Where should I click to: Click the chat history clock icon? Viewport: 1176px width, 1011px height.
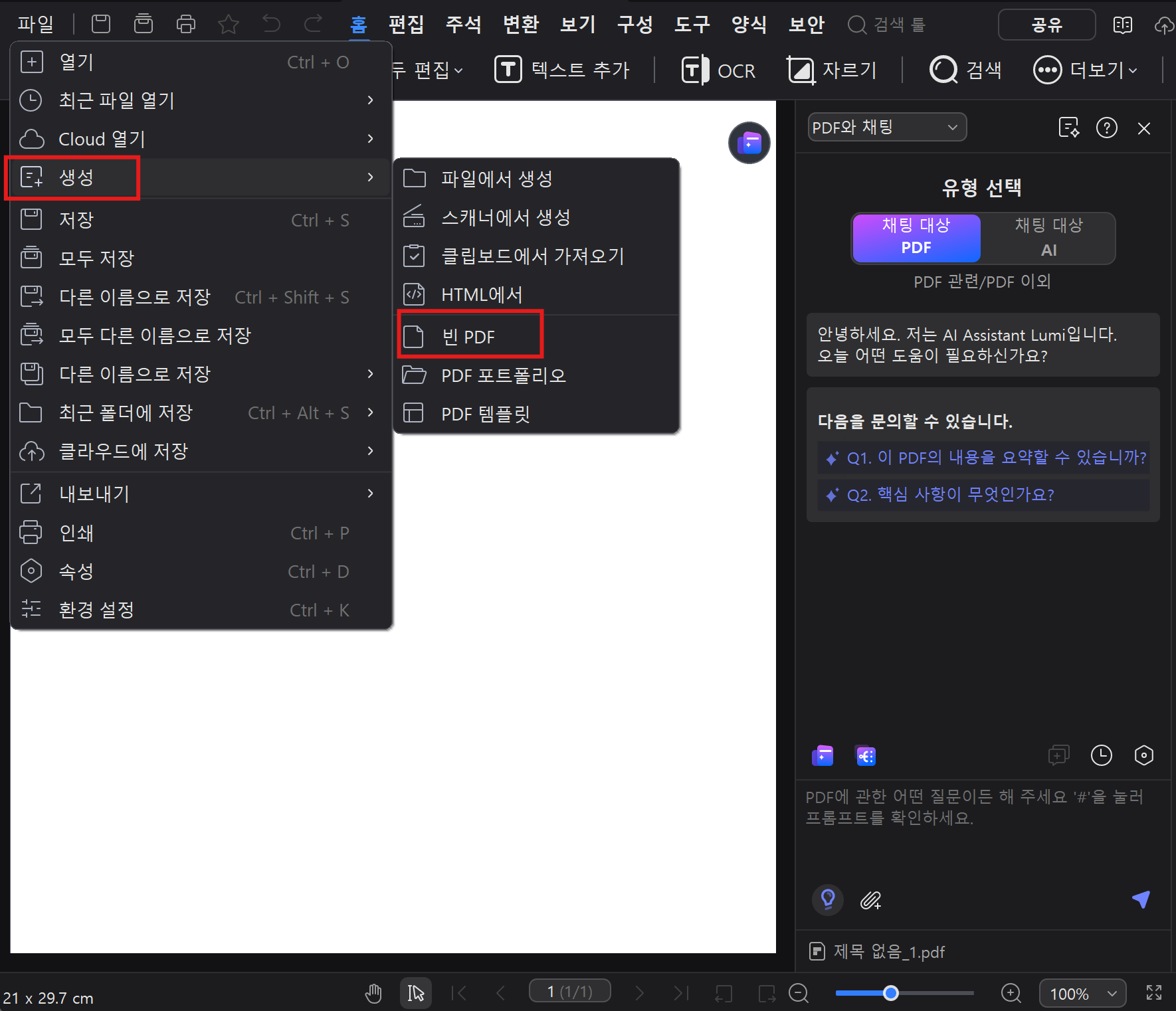click(1102, 755)
